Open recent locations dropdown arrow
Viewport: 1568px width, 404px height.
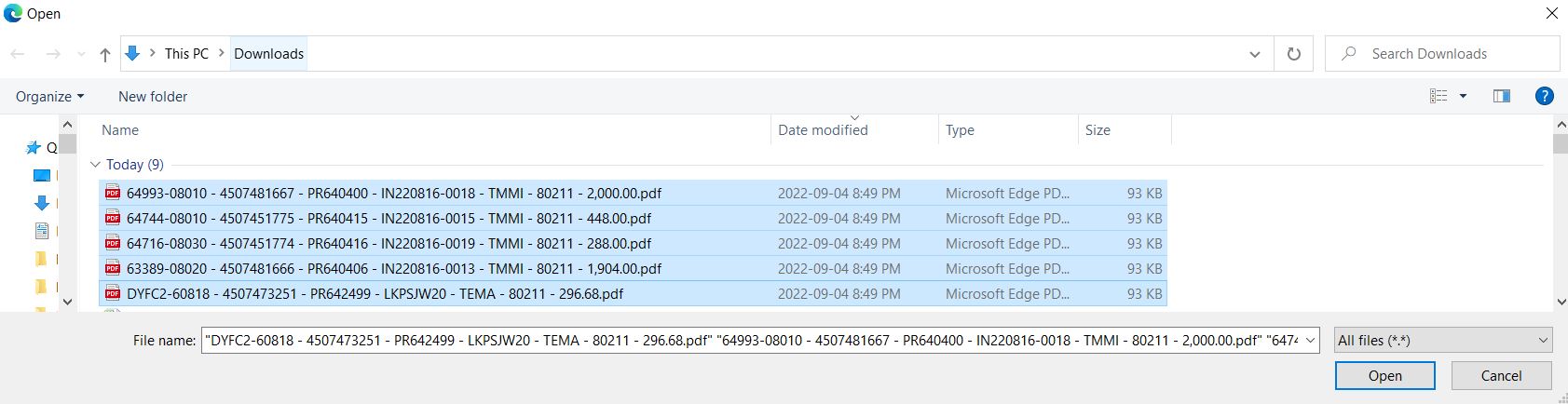click(81, 54)
